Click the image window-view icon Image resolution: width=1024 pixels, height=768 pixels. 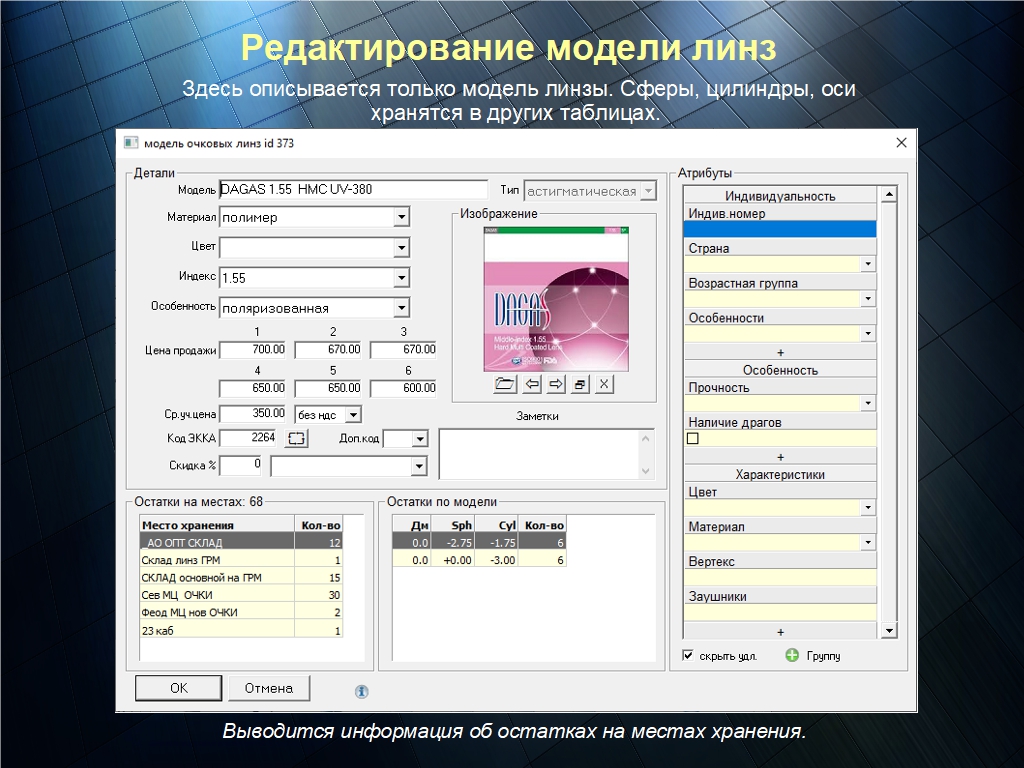point(580,384)
